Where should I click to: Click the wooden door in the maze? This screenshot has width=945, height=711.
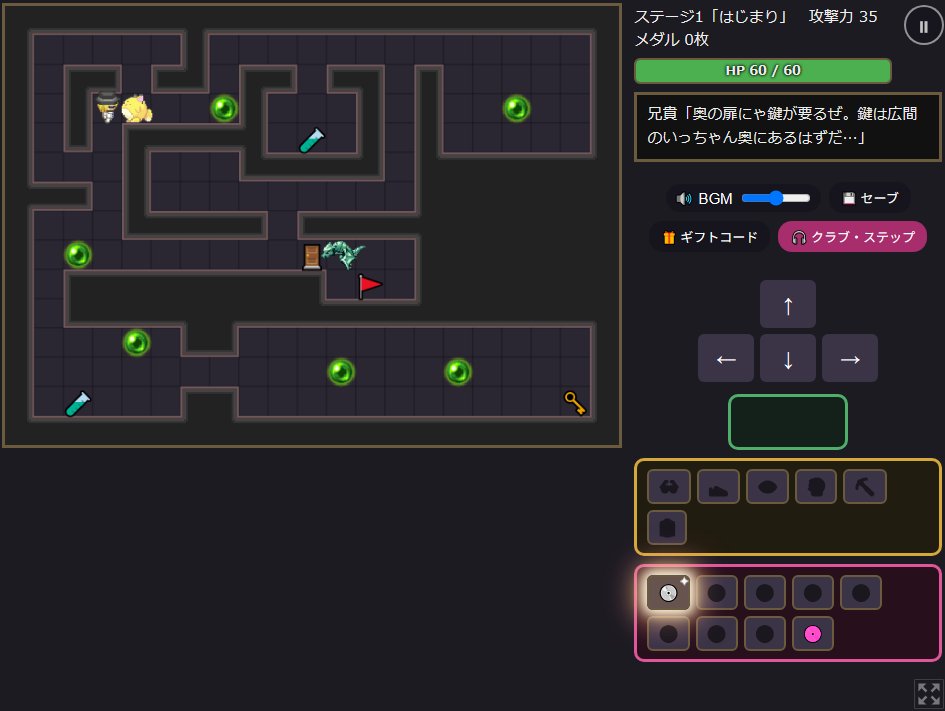coord(312,257)
